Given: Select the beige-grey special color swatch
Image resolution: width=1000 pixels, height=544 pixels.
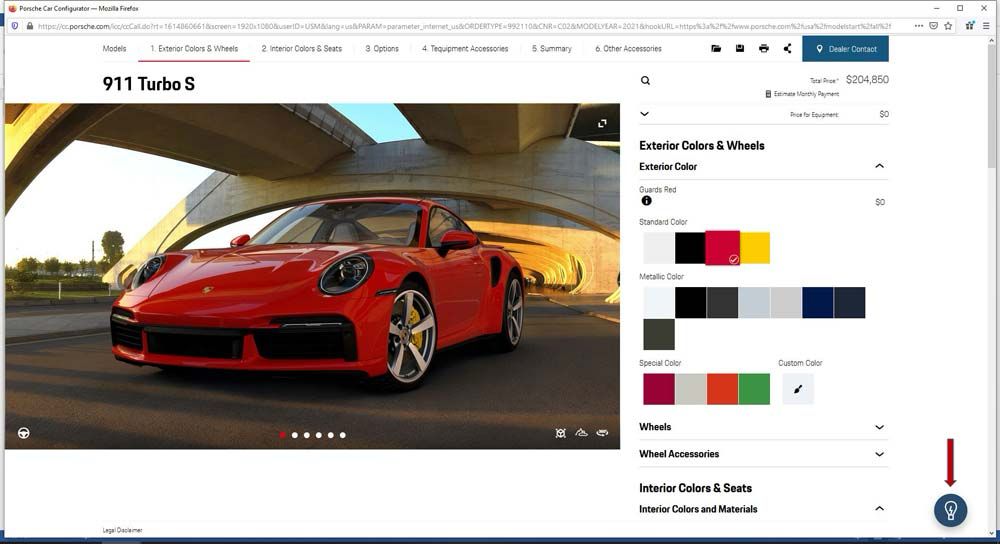Looking at the screenshot, I should [691, 389].
